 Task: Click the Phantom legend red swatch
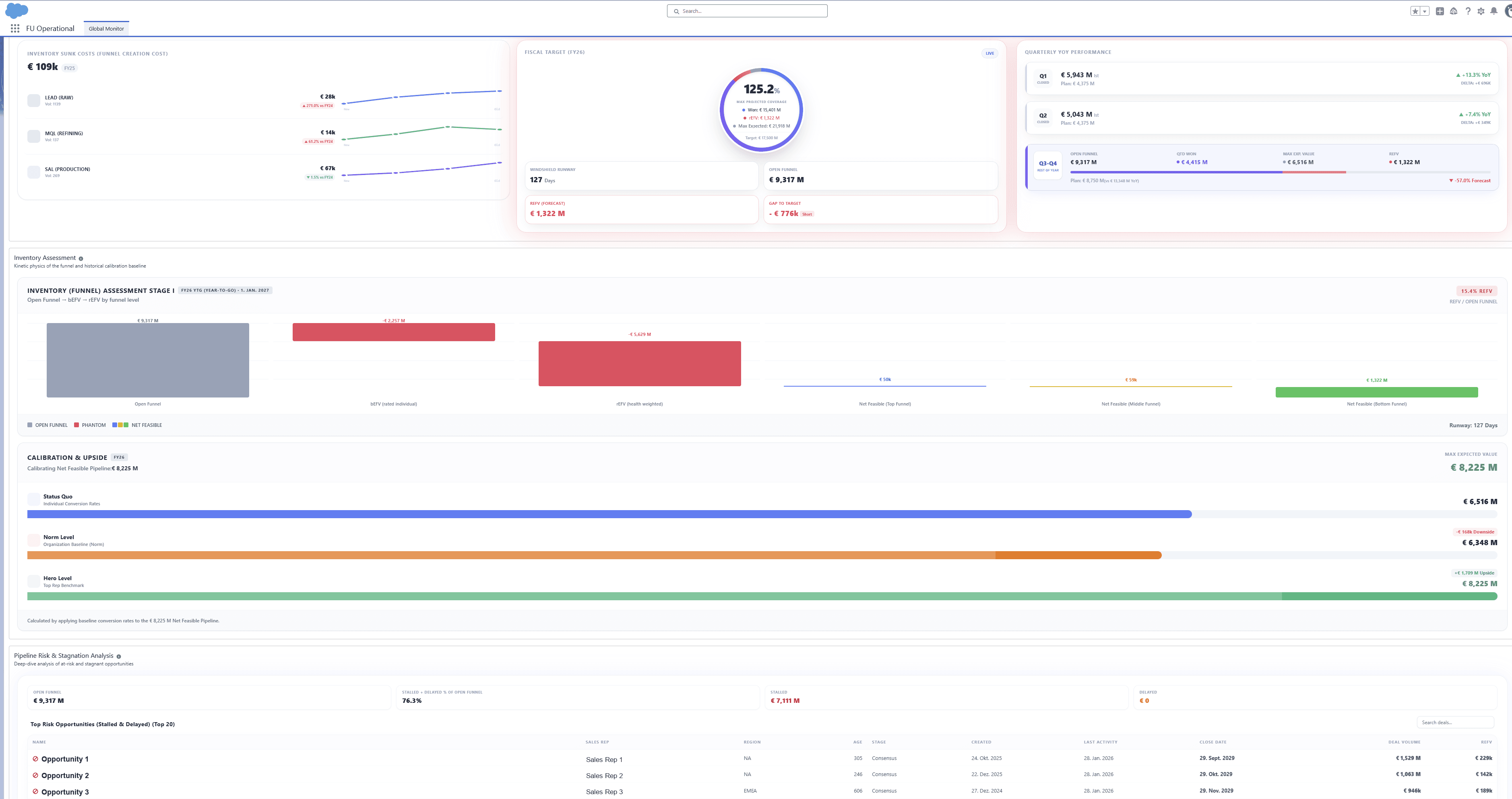[76, 425]
